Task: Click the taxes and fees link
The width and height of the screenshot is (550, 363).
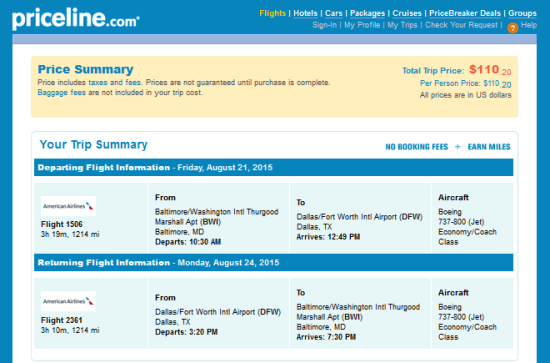Action: 114,83
